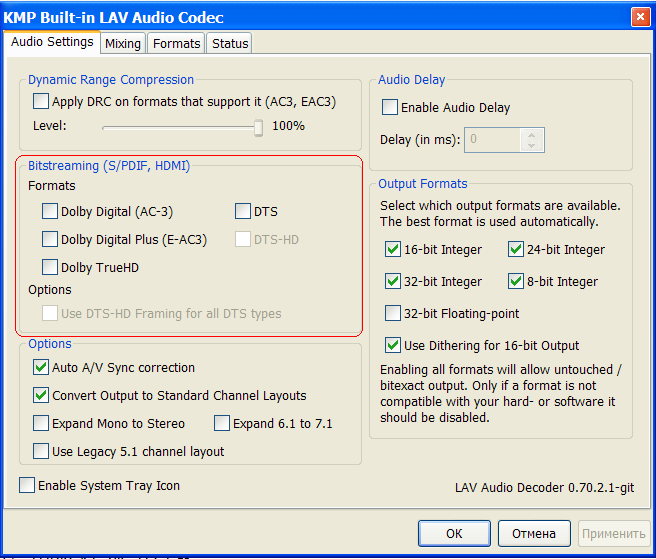Disable Auto A/V Sync correction
Image resolution: width=656 pixels, height=559 pixels.
[41, 367]
